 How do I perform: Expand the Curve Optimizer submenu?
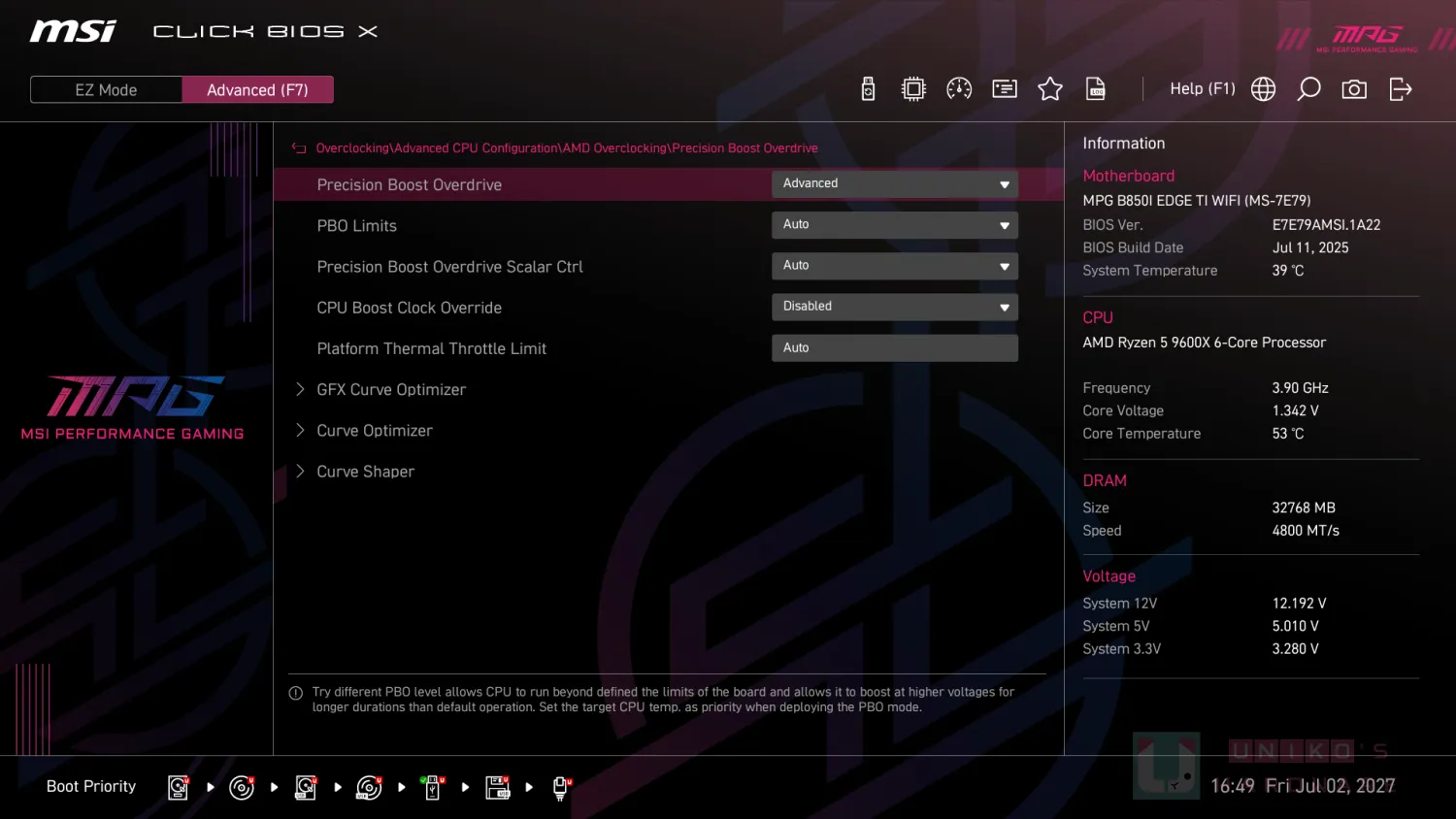tap(375, 430)
